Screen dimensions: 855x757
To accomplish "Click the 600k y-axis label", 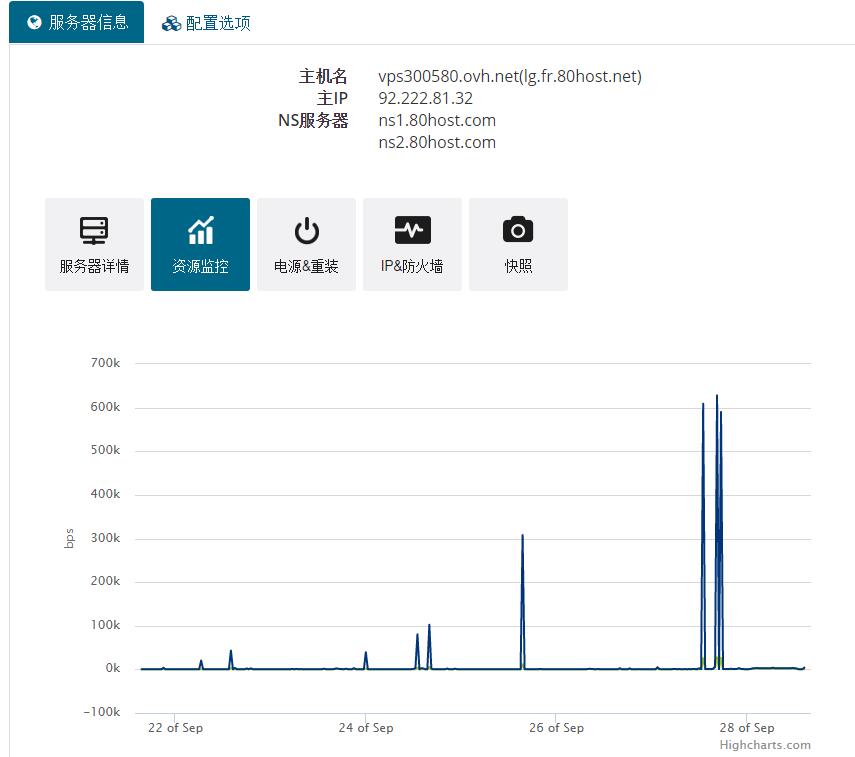I will (105, 407).
